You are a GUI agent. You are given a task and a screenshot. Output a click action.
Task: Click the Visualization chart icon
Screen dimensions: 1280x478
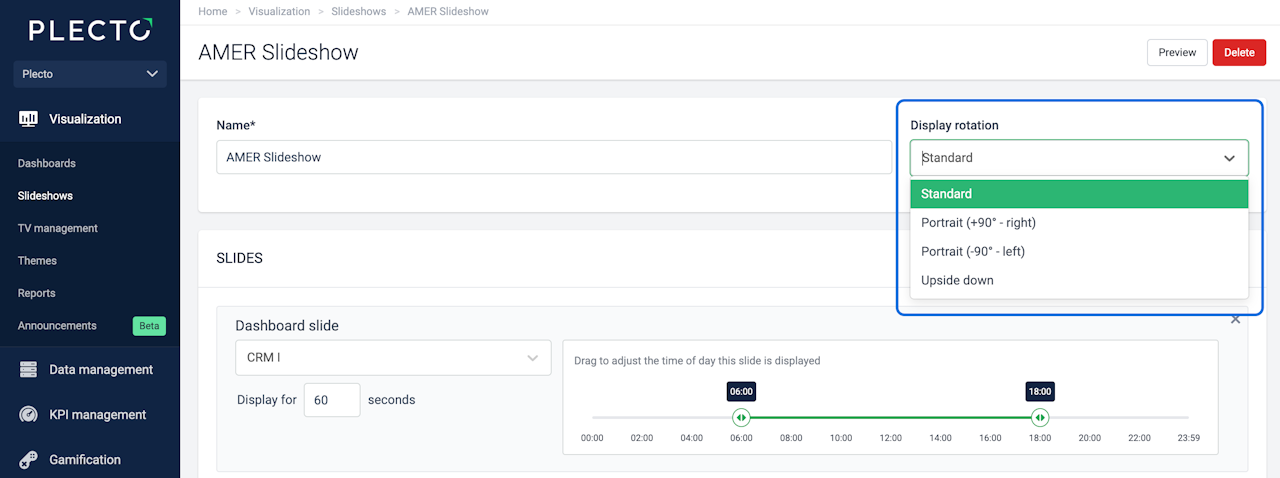pos(28,119)
